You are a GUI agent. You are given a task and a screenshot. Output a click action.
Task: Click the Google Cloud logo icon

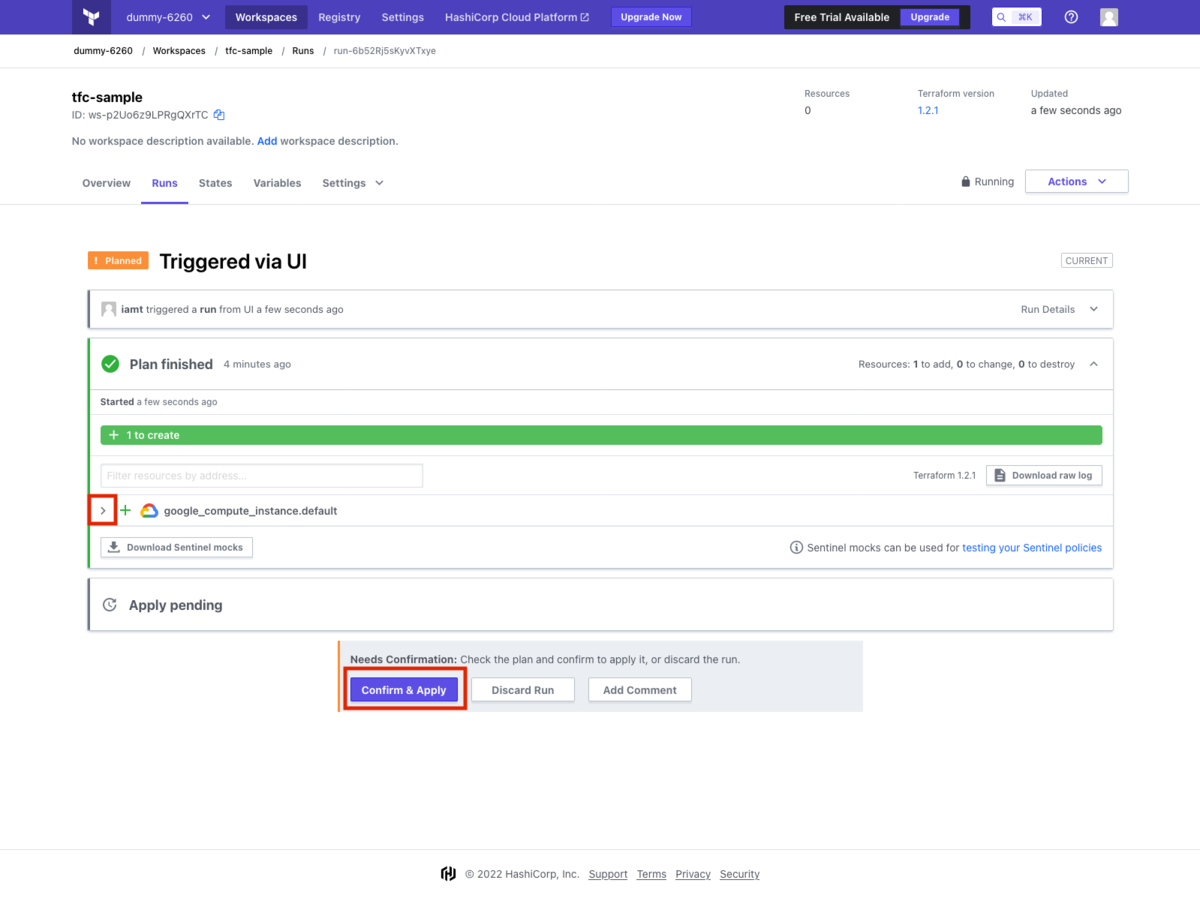pos(149,511)
